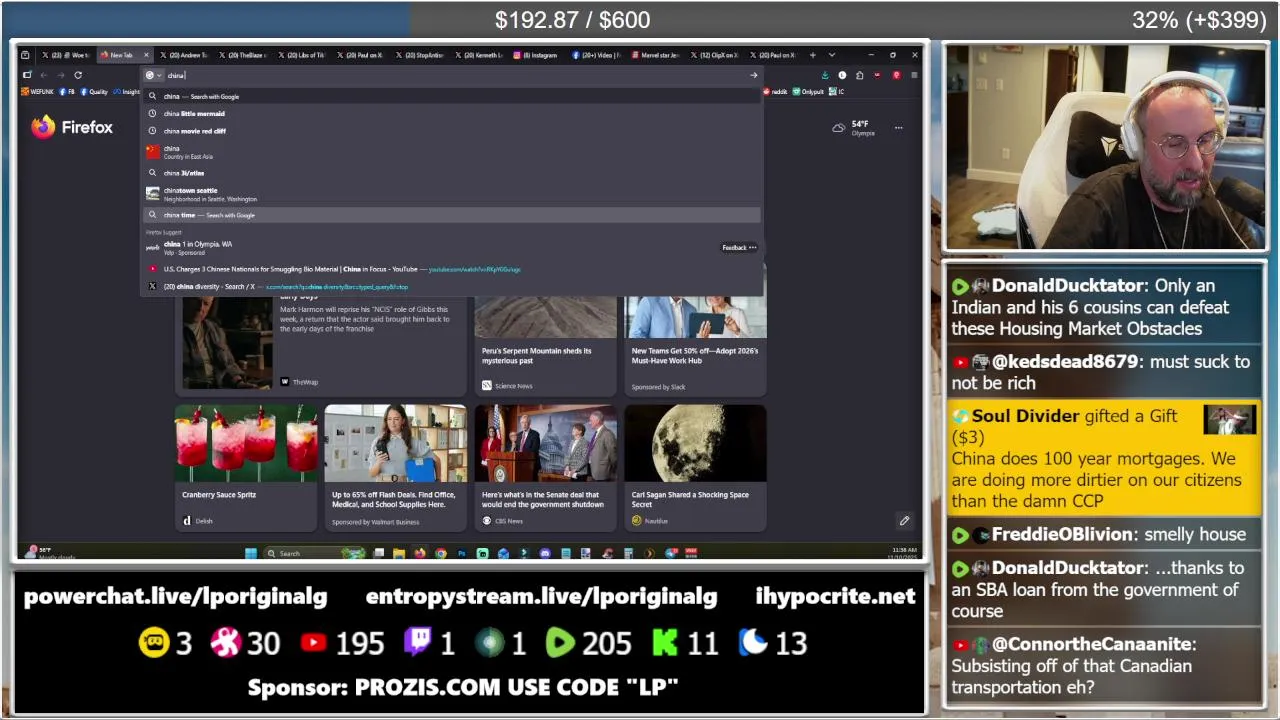Image resolution: width=1280 pixels, height=720 pixels.
Task: Click the downloads toolbar icon
Action: click(825, 75)
